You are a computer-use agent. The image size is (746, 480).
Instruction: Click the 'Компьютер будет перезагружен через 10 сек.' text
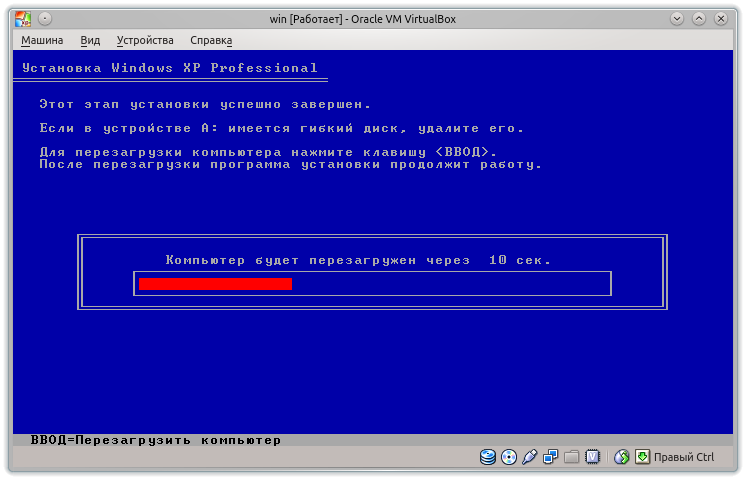point(358,260)
